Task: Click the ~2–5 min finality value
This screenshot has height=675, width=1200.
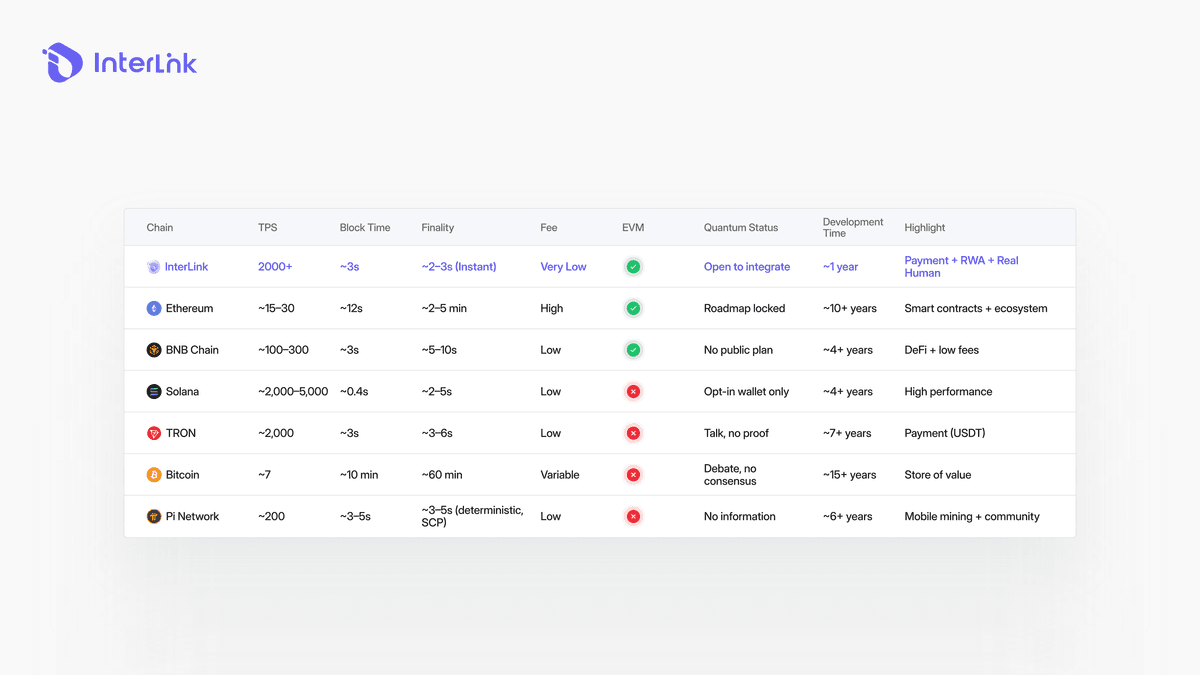Action: (444, 309)
